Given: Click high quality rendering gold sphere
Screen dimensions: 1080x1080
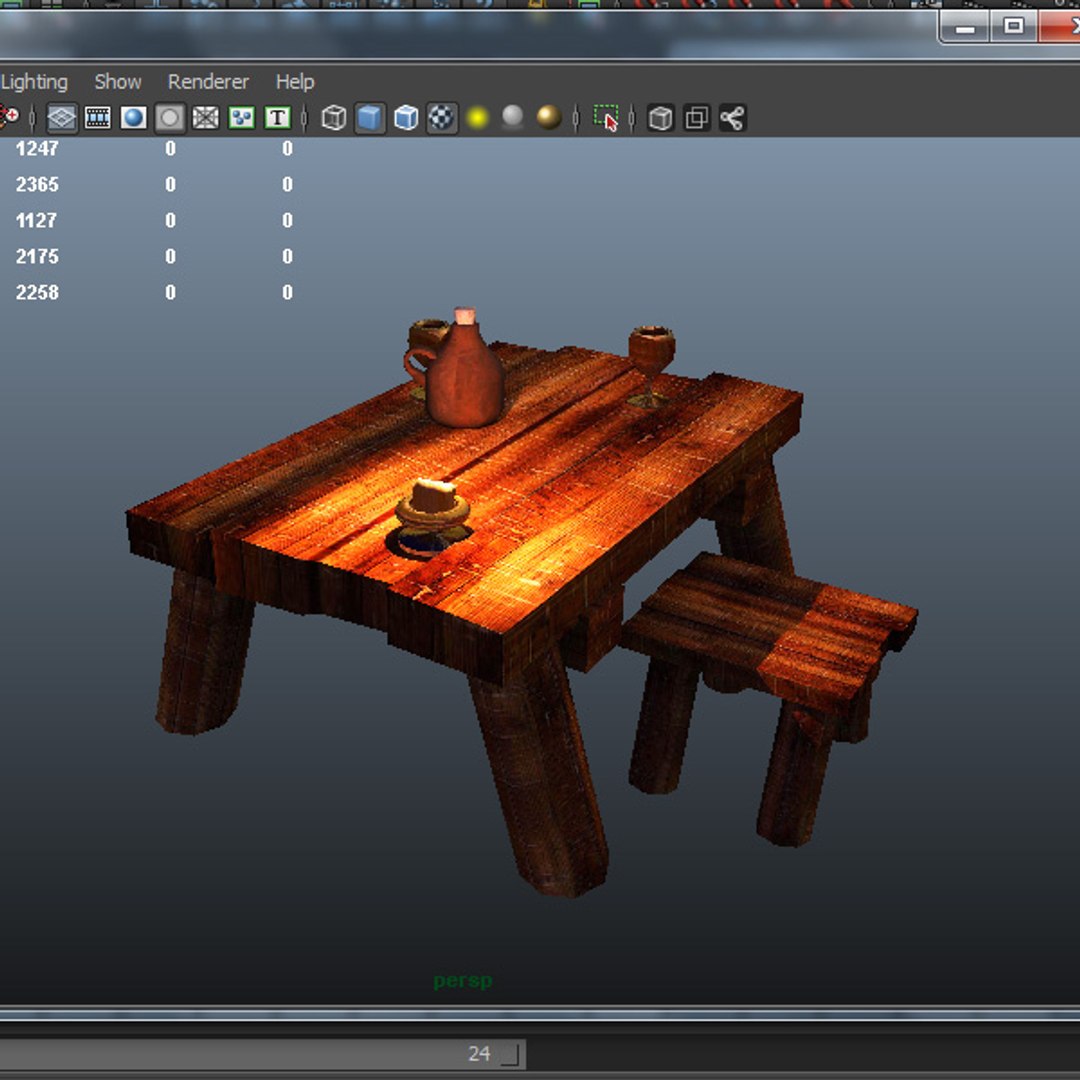Looking at the screenshot, I should coord(549,117).
